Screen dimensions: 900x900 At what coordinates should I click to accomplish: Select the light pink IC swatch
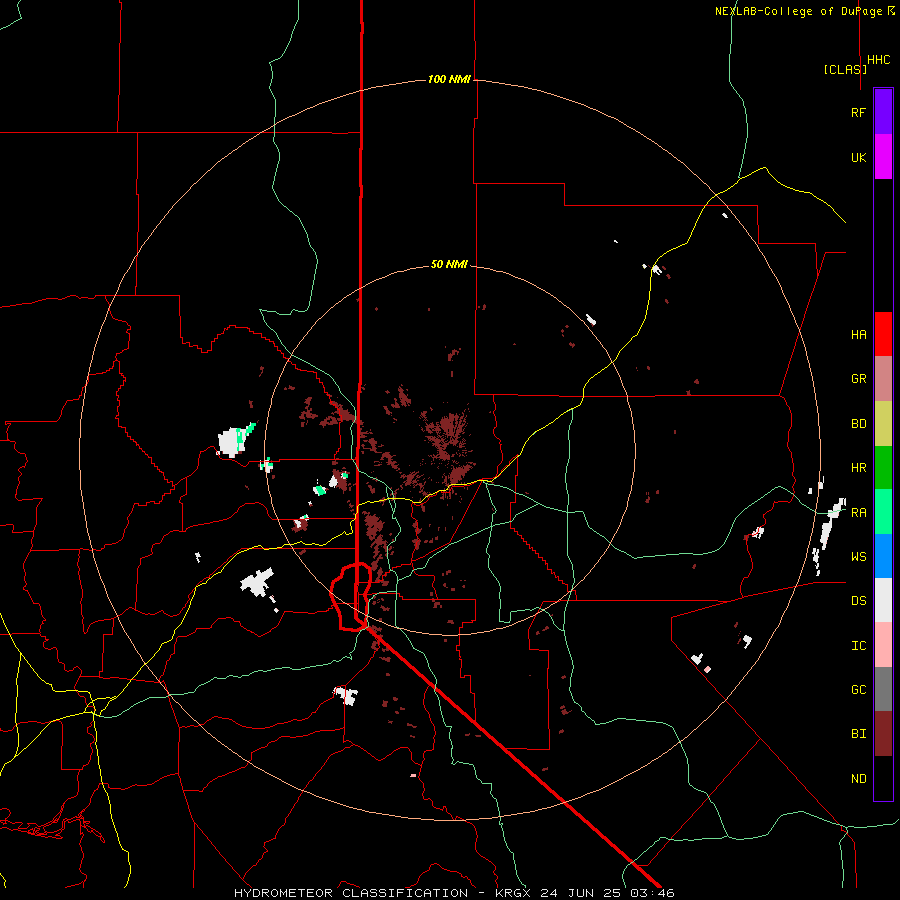[883, 645]
